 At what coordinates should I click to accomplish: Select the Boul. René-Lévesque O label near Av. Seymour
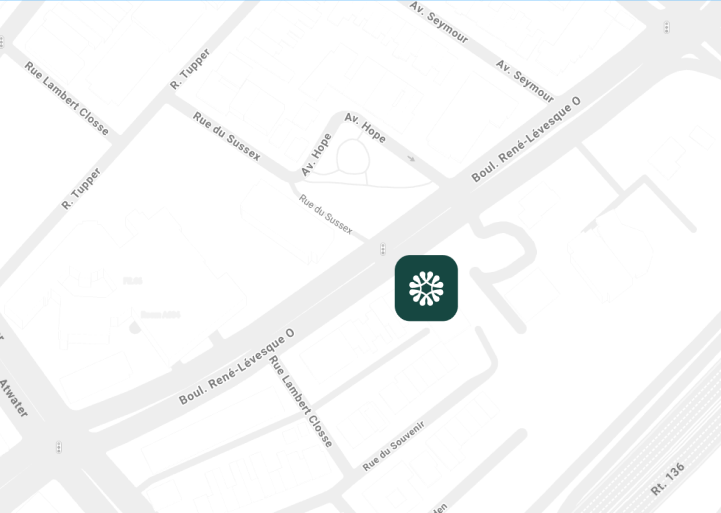coord(526,139)
